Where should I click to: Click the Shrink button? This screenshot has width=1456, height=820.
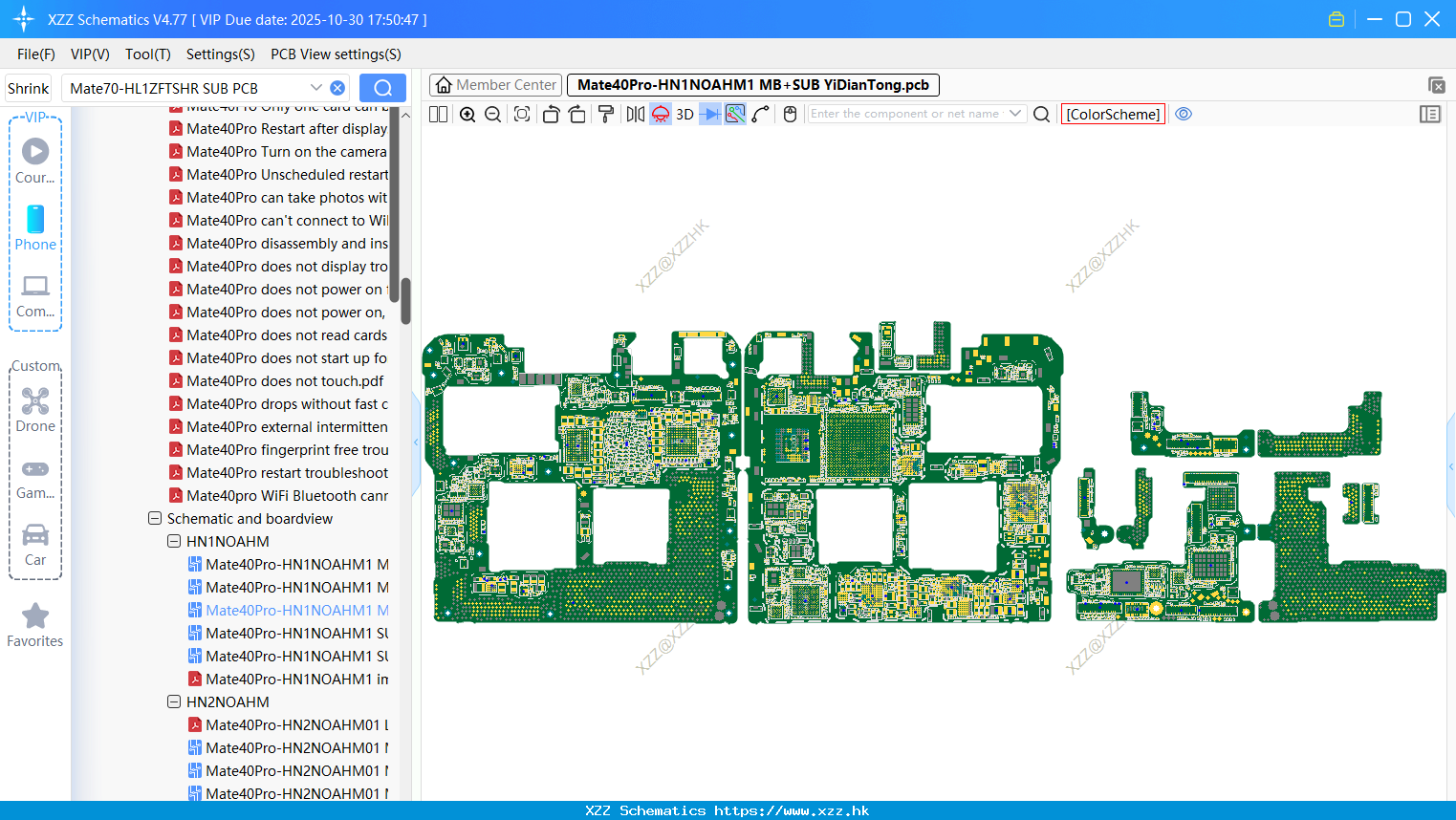[28, 88]
